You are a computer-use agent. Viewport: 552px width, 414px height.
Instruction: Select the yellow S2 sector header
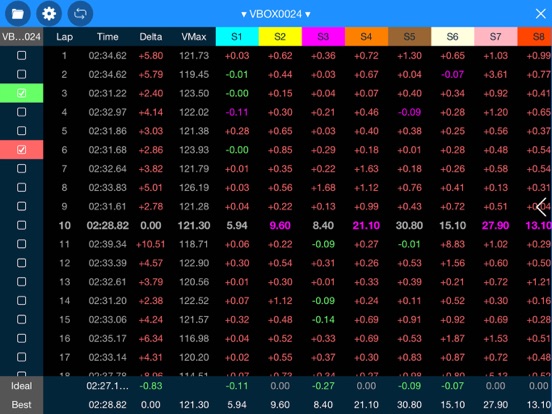point(280,37)
